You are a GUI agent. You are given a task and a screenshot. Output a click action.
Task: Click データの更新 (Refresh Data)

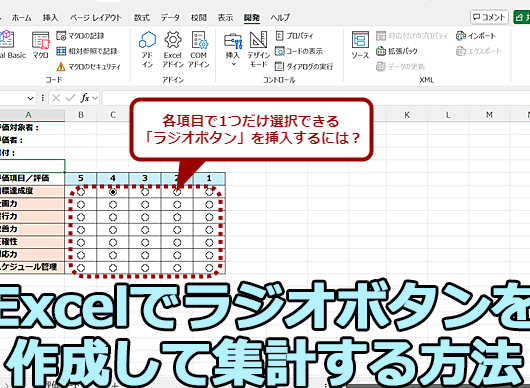pos(401,67)
